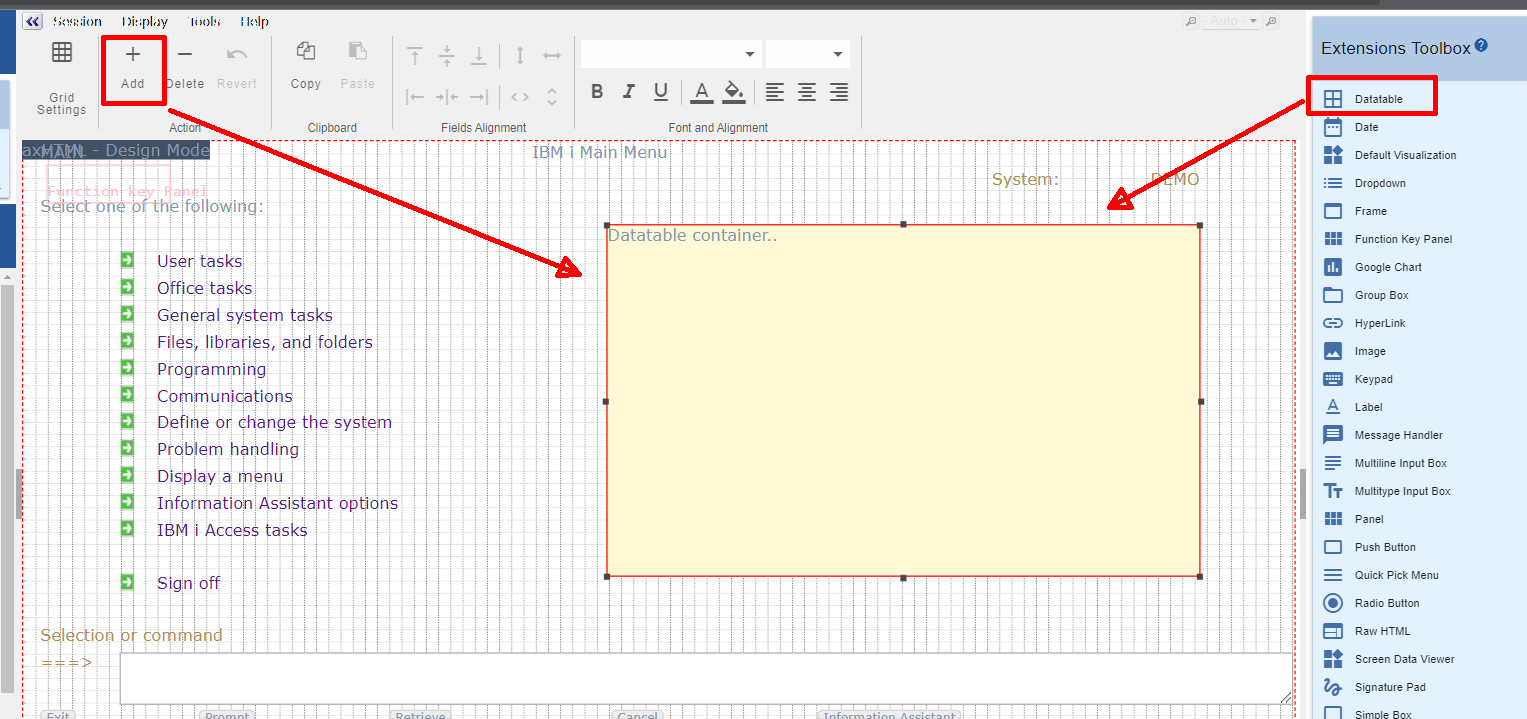Toggle italic formatting

pyautogui.click(x=628, y=91)
